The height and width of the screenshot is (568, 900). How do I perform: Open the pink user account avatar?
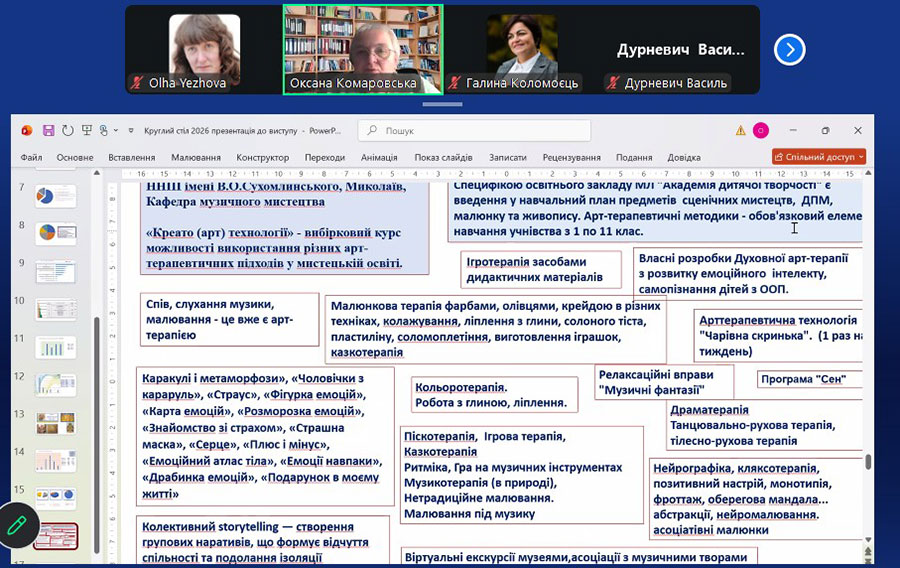[x=761, y=130]
